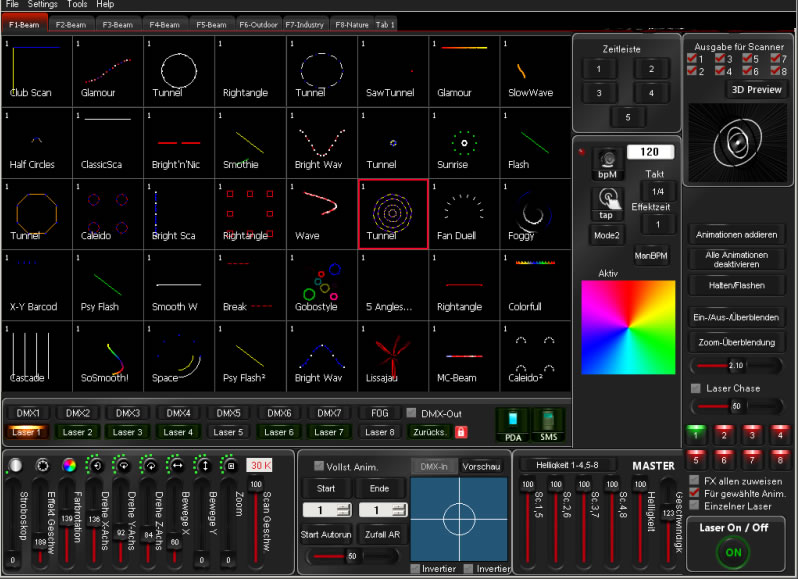The height and width of the screenshot is (579, 798).
Task: Click the Mode2 button
Action: 607,235
